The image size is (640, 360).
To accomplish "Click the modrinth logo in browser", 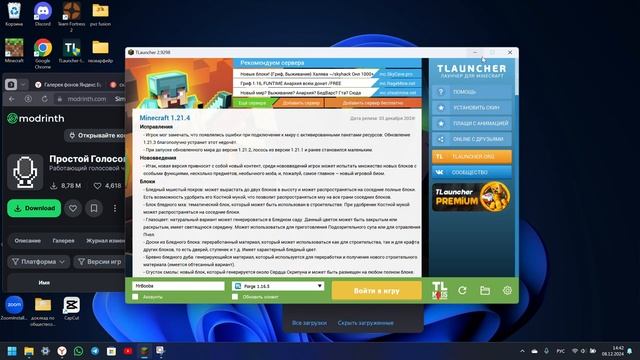I will (x=36, y=118).
